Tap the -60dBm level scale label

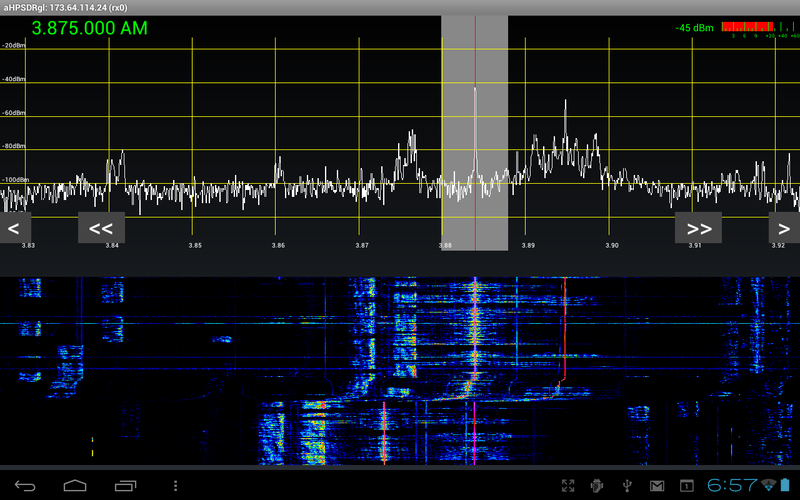[13, 113]
